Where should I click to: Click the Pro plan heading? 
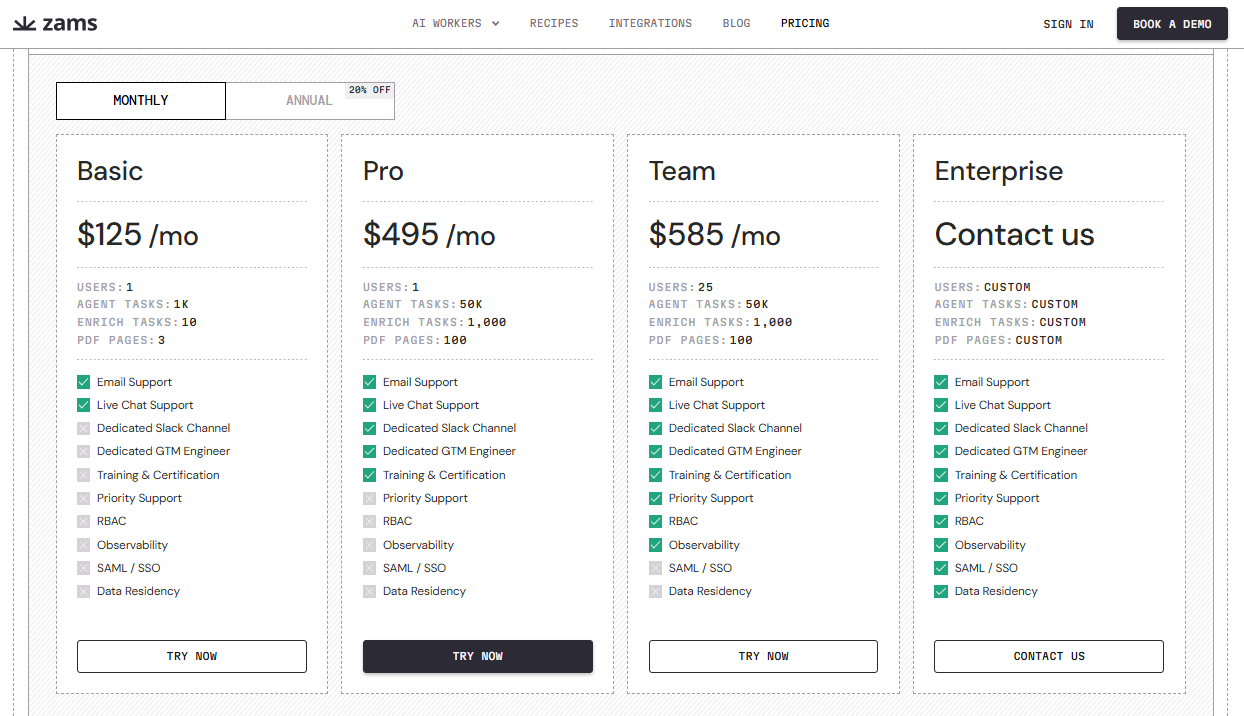point(383,171)
